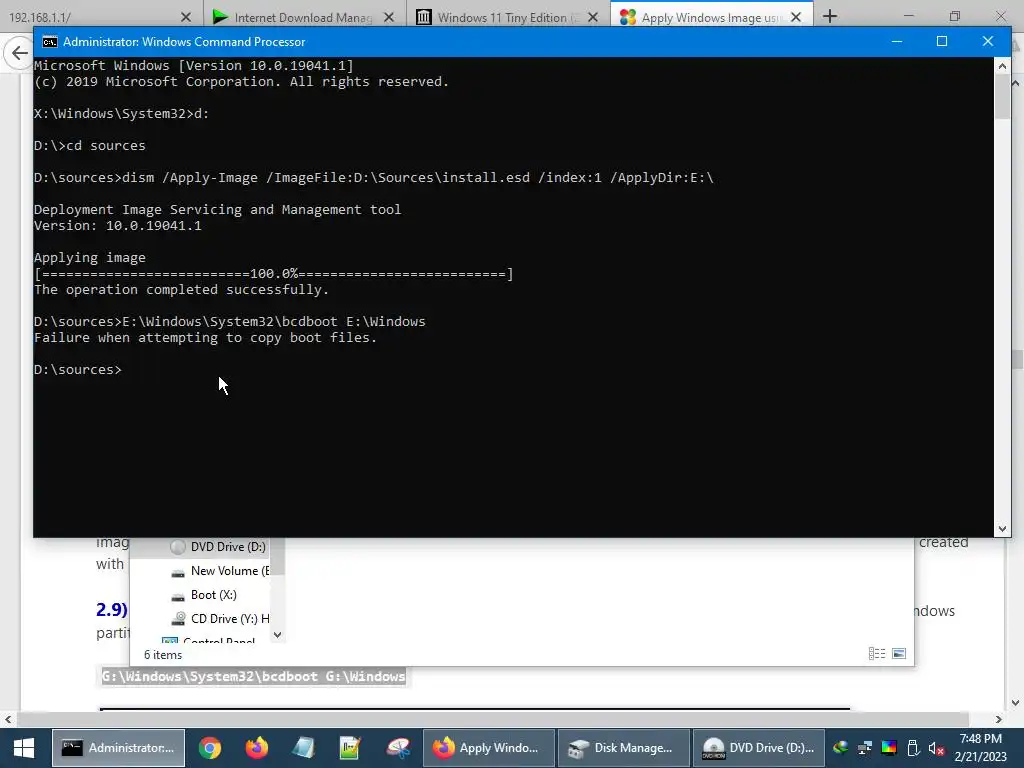The height and width of the screenshot is (768, 1024).
Task: Click the 100.0% progress bar line
Action: pos(274,274)
